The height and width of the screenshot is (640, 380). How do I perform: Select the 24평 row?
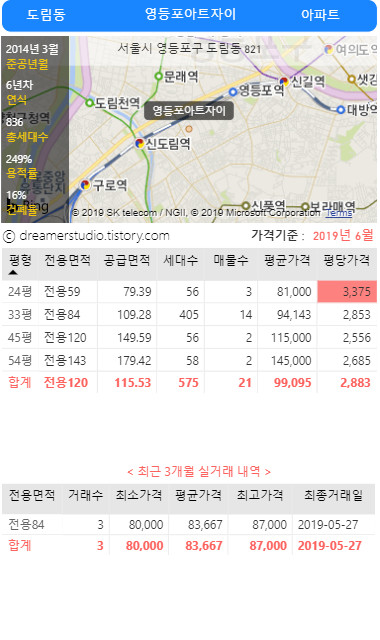point(189,291)
